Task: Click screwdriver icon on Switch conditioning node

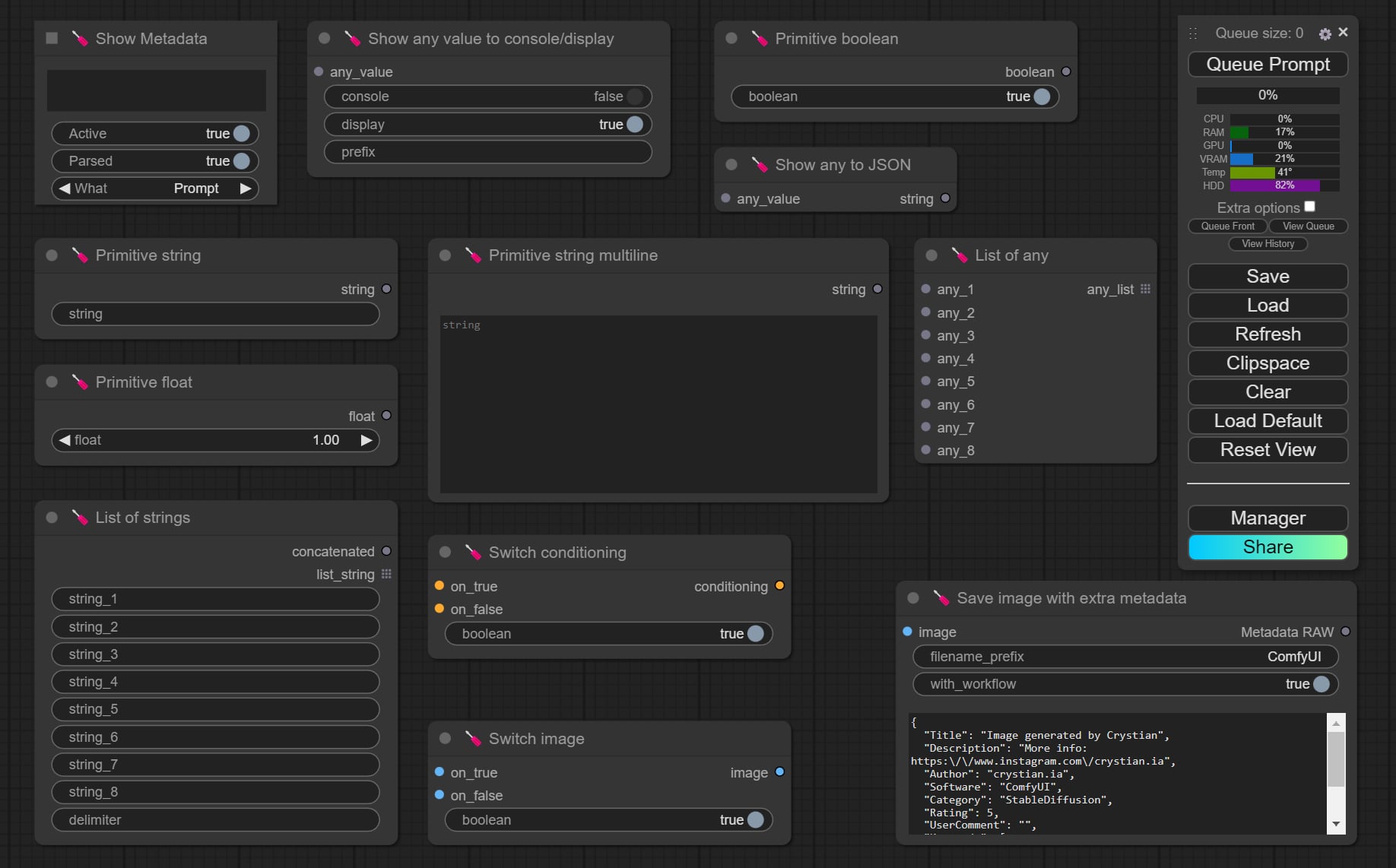Action: point(473,553)
